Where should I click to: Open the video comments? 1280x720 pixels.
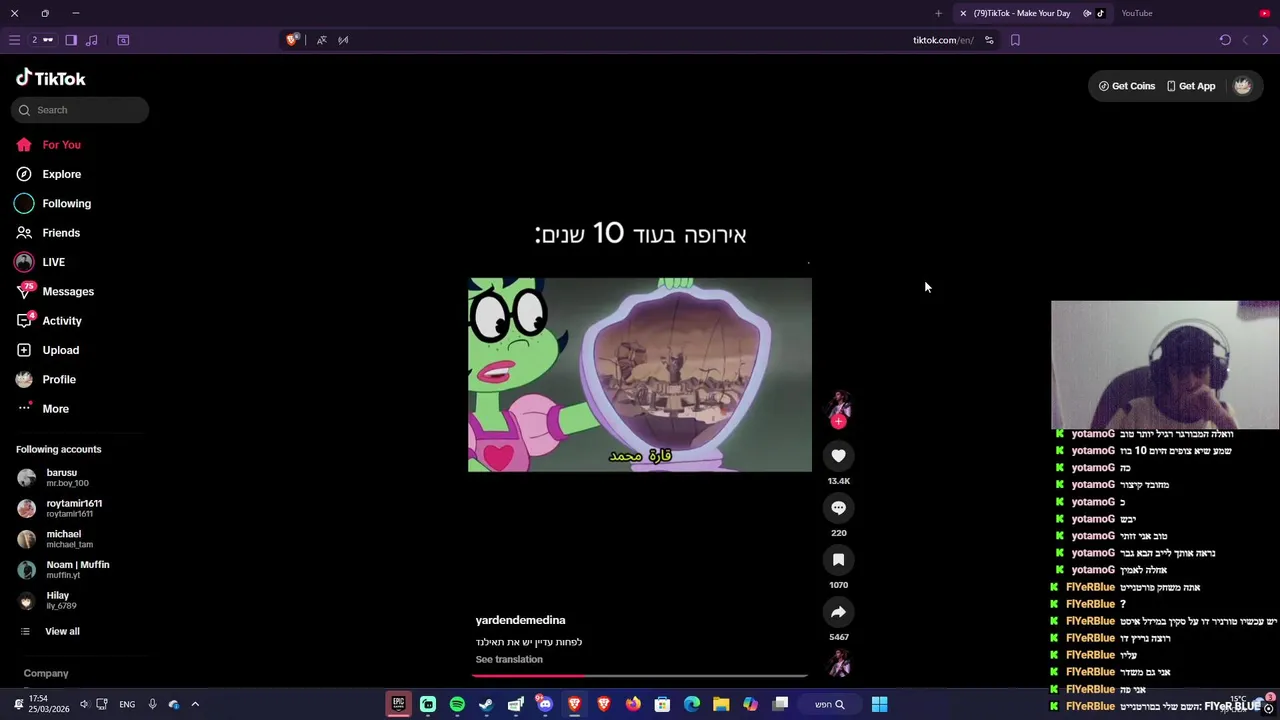tap(838, 508)
